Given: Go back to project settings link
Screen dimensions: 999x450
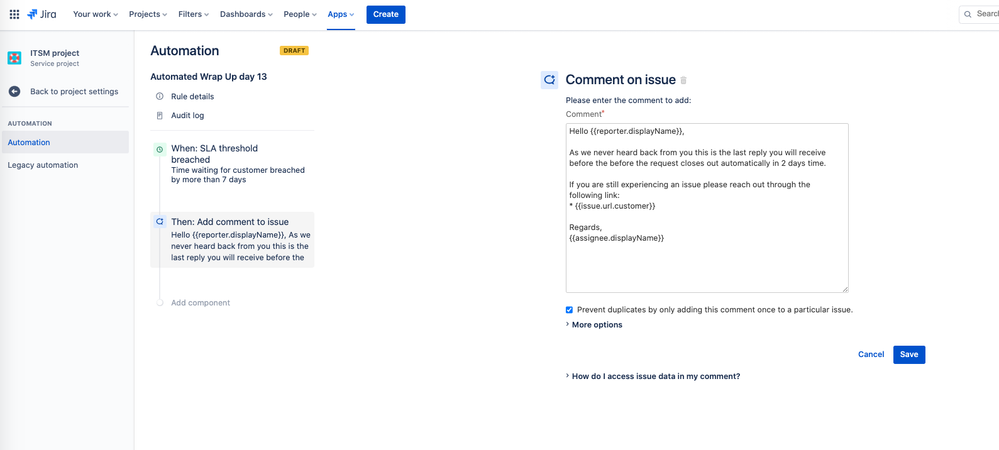Looking at the screenshot, I should coord(74,91).
